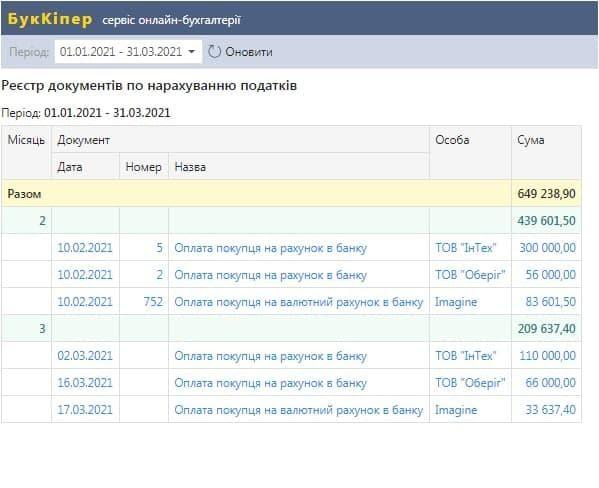Open the 02.03.2021 date link
The image size is (599, 488).
[x=85, y=356]
